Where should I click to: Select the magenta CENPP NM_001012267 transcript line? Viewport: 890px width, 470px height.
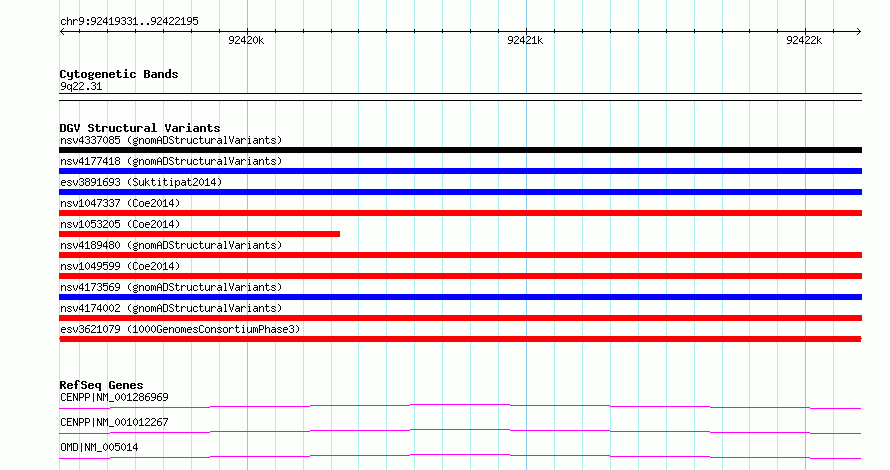[460, 431]
